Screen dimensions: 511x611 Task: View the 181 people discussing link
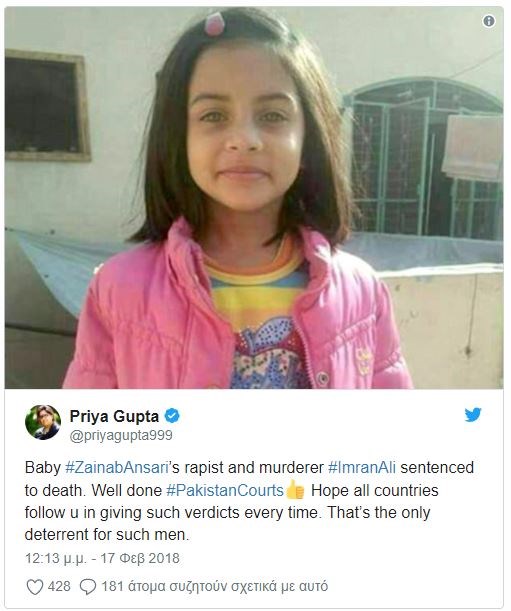pos(214,586)
